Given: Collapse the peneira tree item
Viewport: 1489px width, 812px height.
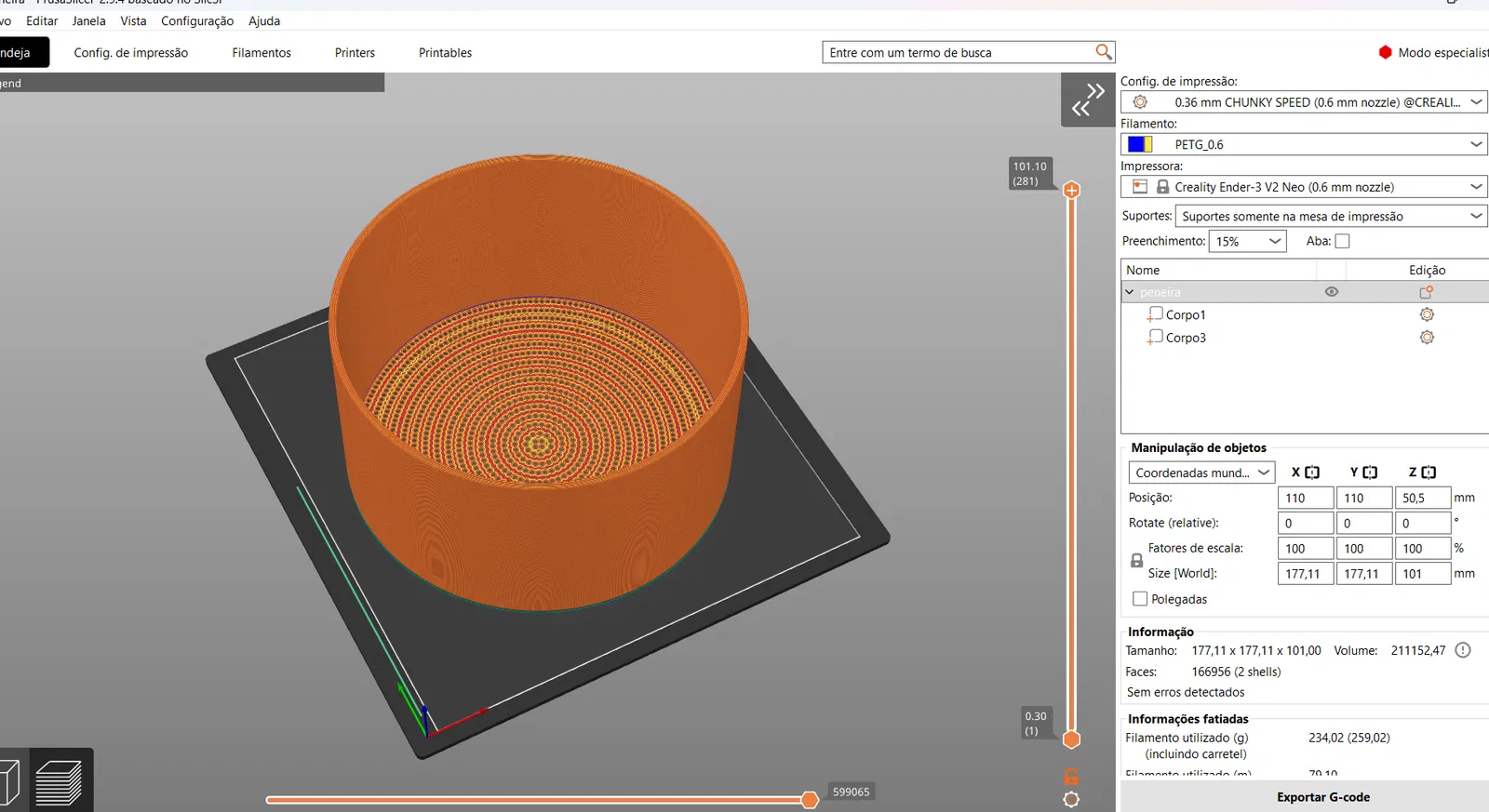Looking at the screenshot, I should [1130, 292].
